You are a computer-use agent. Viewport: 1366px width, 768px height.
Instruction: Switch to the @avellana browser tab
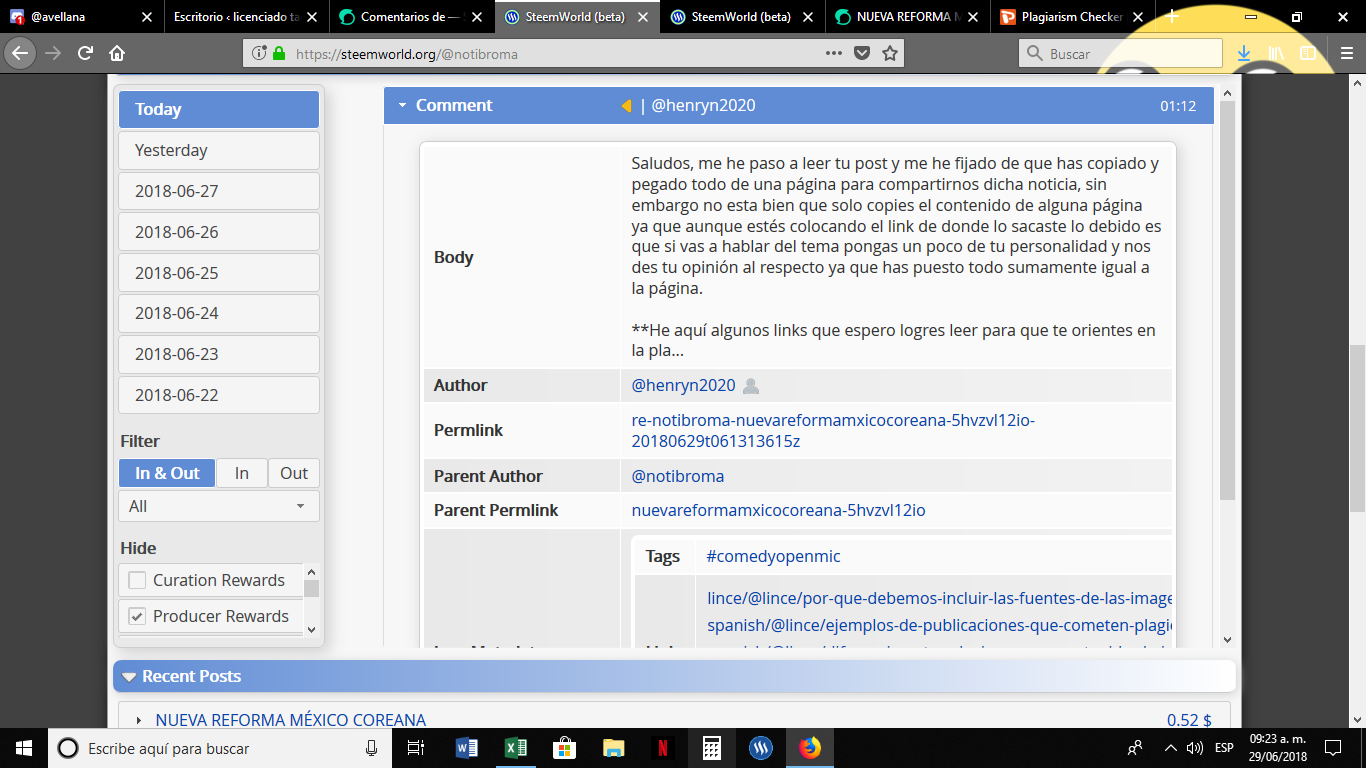point(82,17)
